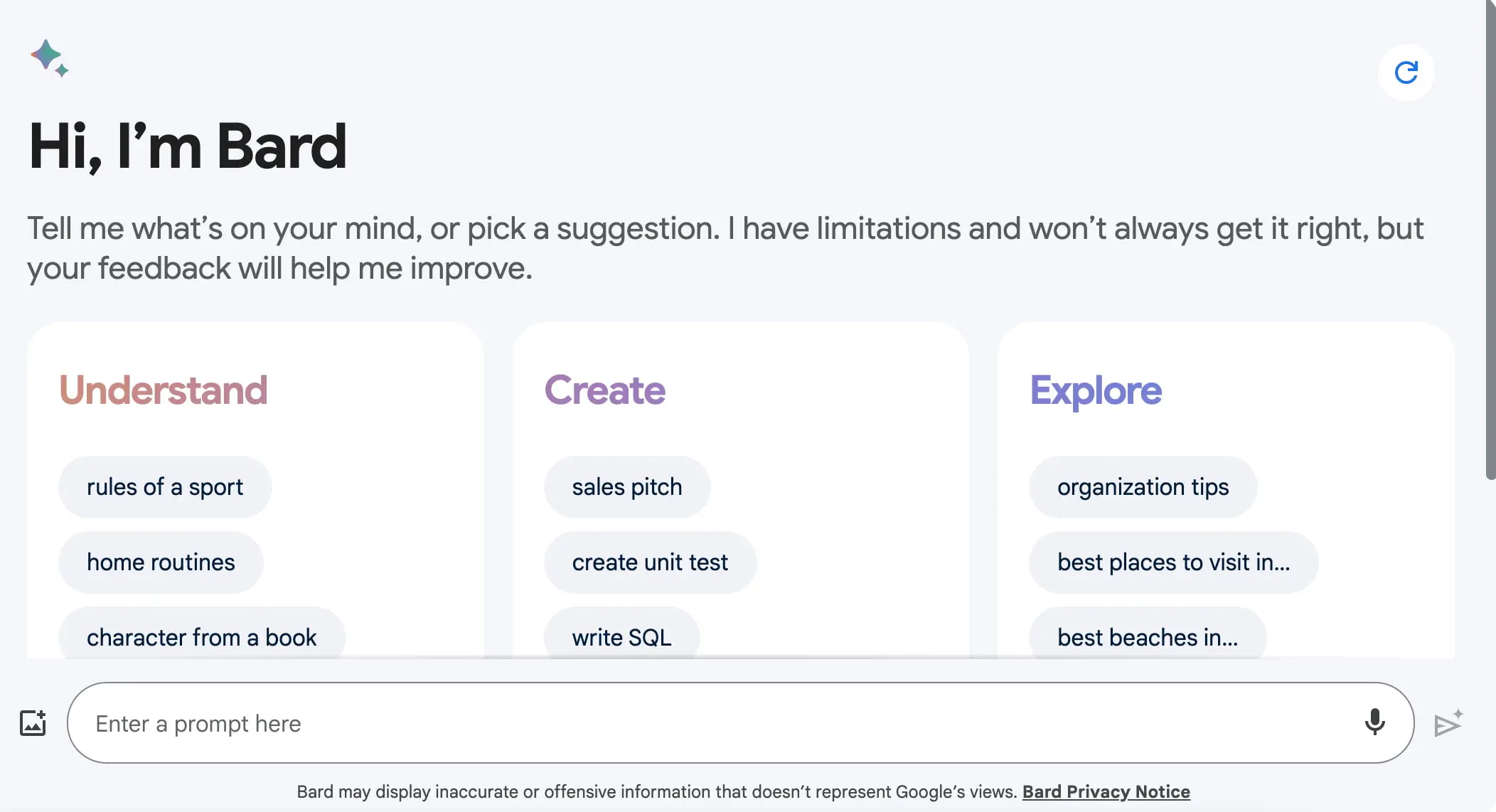This screenshot has width=1496, height=812.
Task: Click the page vertical scrollbar thumb
Action: (1490, 242)
